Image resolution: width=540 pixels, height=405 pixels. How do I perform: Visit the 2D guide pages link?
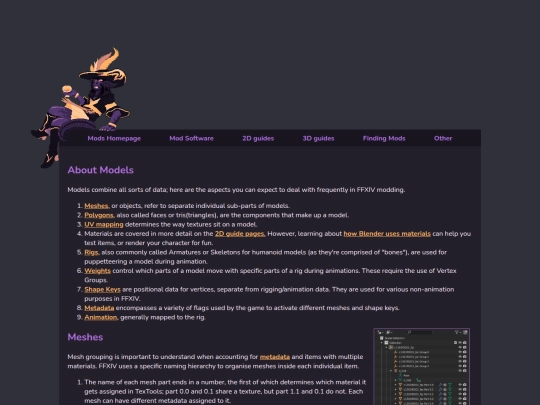coord(240,234)
